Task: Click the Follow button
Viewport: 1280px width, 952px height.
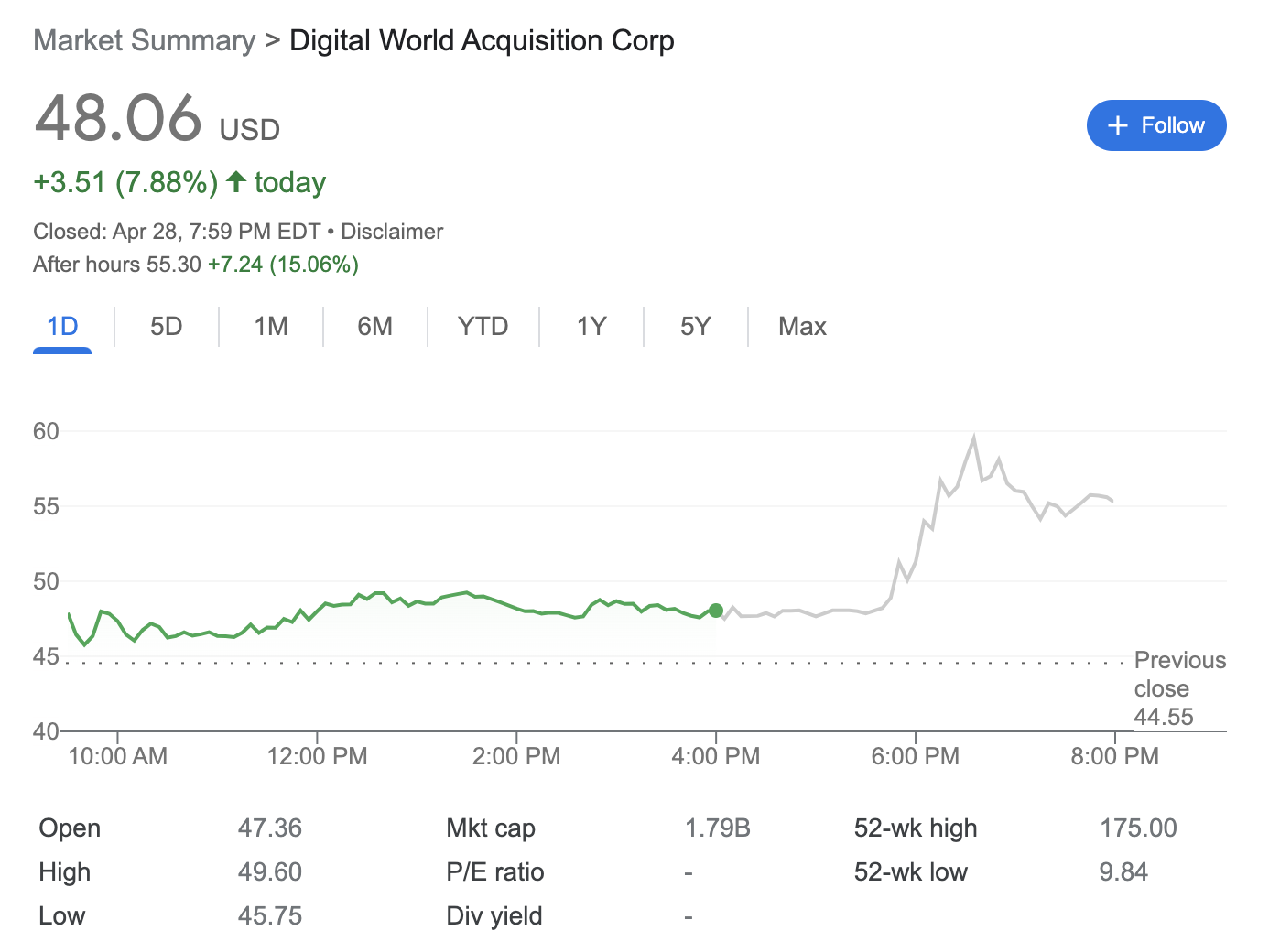Action: point(1155,125)
